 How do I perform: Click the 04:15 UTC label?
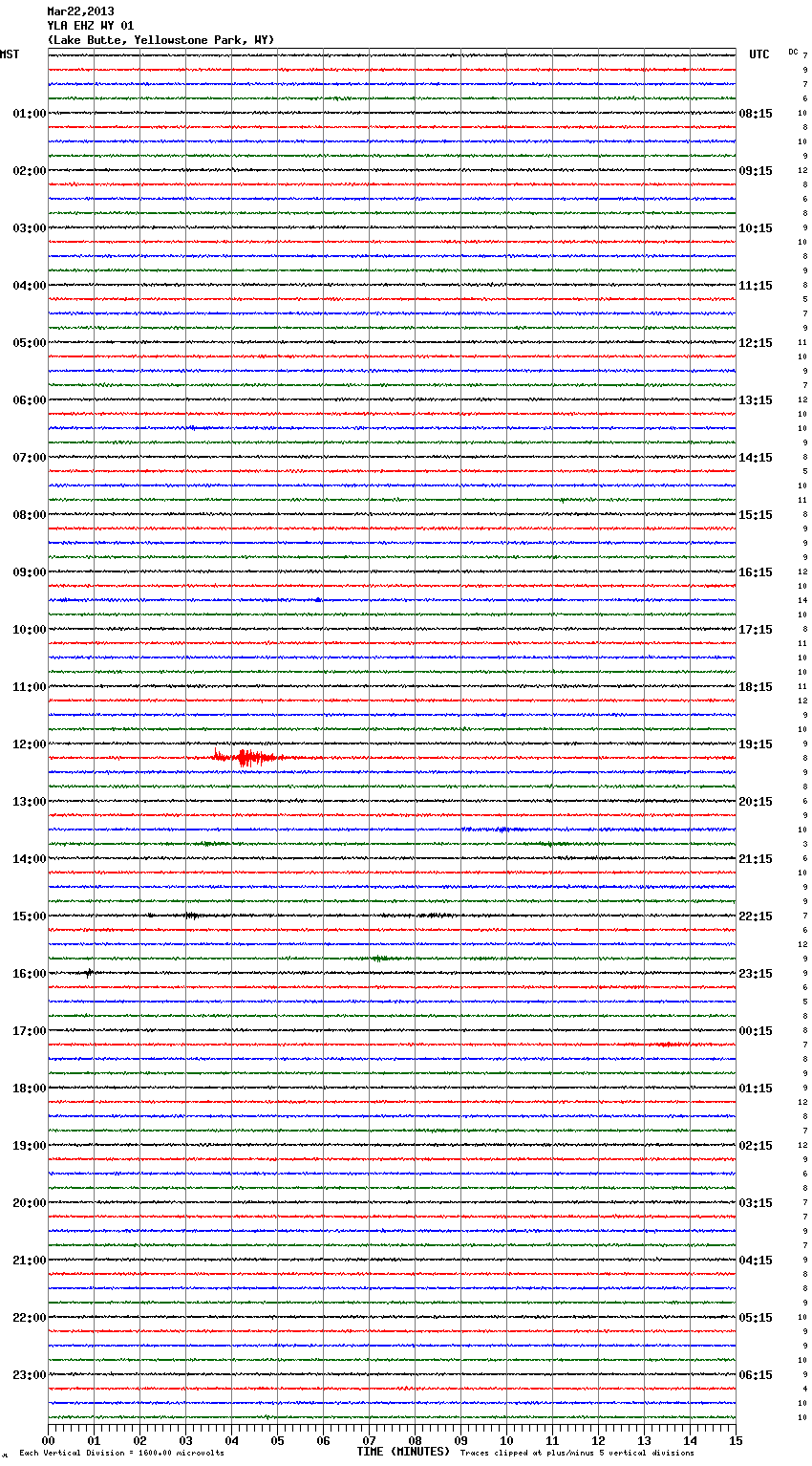pos(756,1261)
